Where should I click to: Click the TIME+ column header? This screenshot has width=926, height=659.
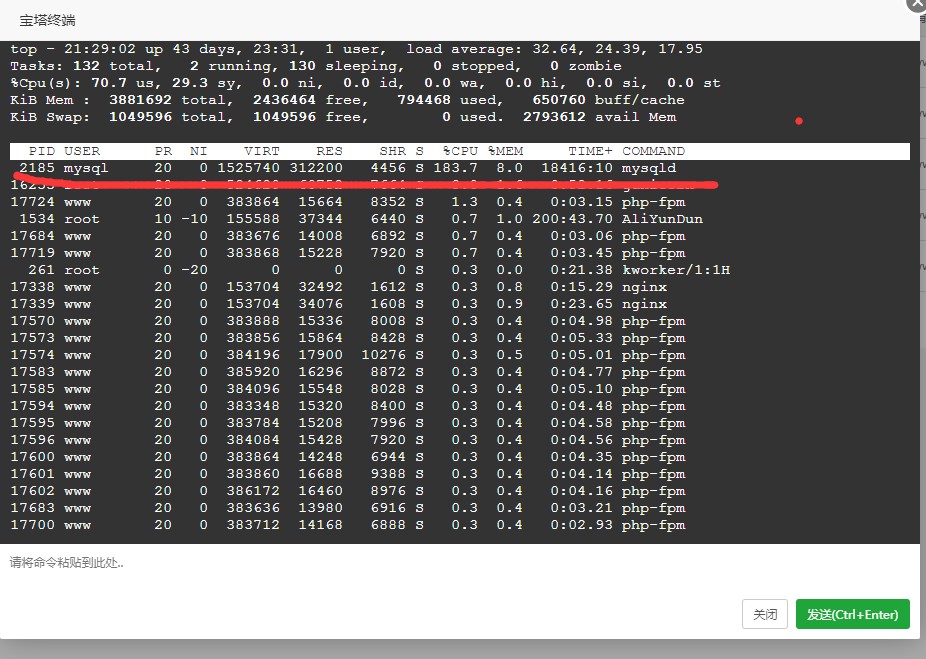590,152
